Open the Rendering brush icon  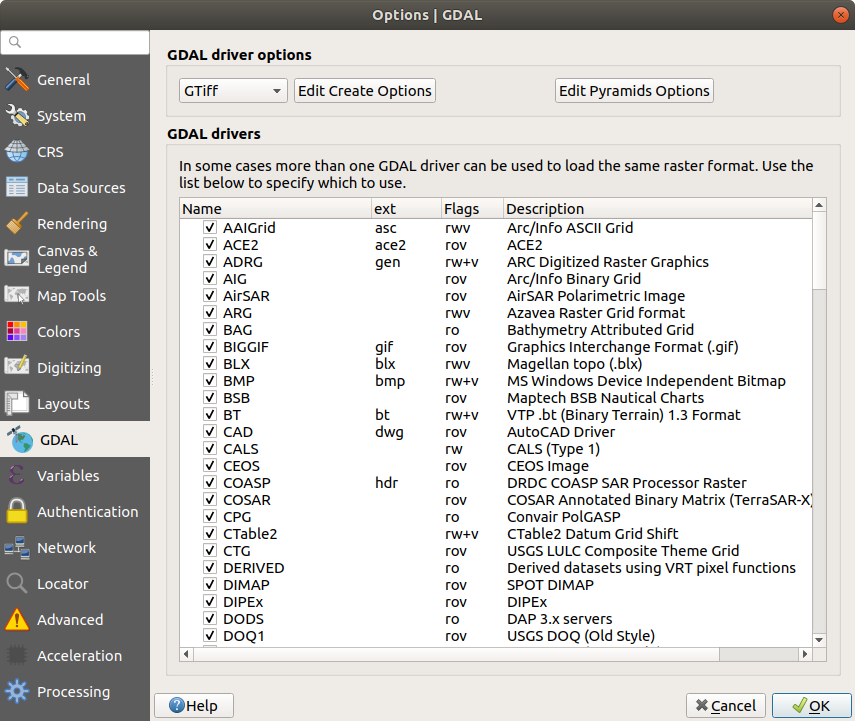17,224
